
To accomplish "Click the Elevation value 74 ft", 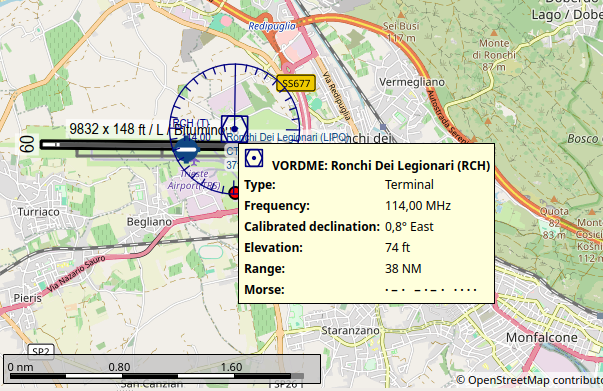I will (397, 247).
